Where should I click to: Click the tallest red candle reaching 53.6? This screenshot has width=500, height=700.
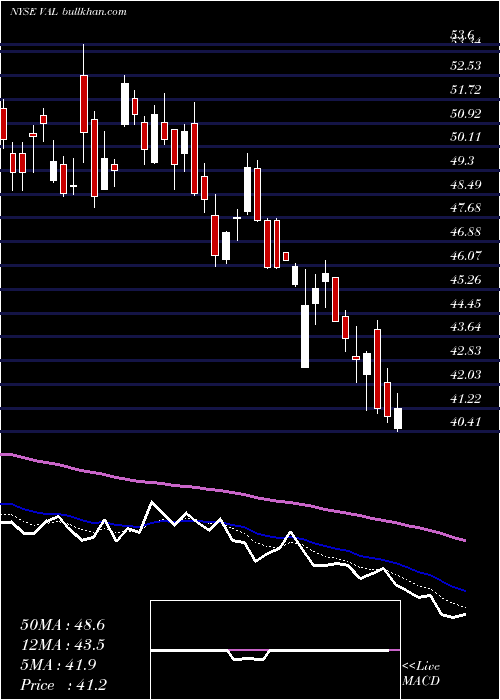coord(84,104)
